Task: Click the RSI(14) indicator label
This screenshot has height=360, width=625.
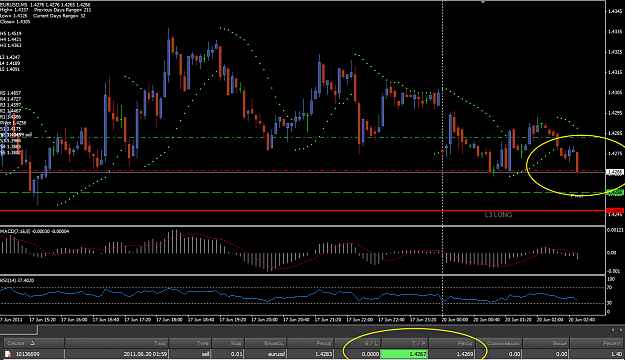Action: [x=17, y=280]
